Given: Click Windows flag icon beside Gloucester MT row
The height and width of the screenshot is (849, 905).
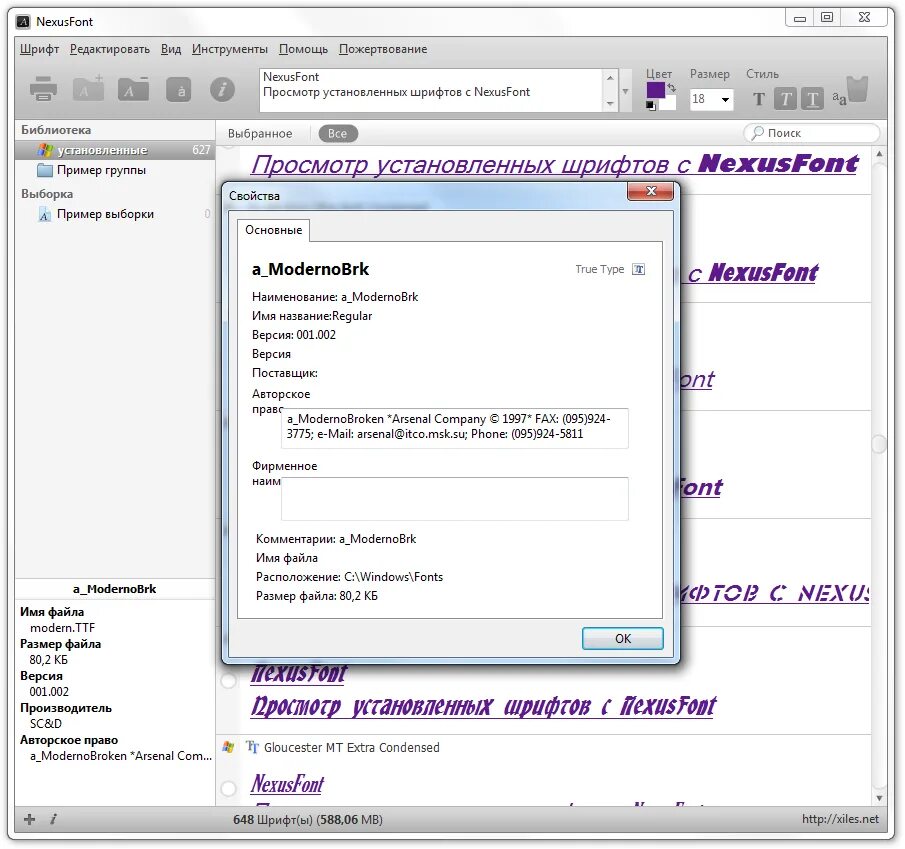Looking at the screenshot, I should (x=228, y=747).
